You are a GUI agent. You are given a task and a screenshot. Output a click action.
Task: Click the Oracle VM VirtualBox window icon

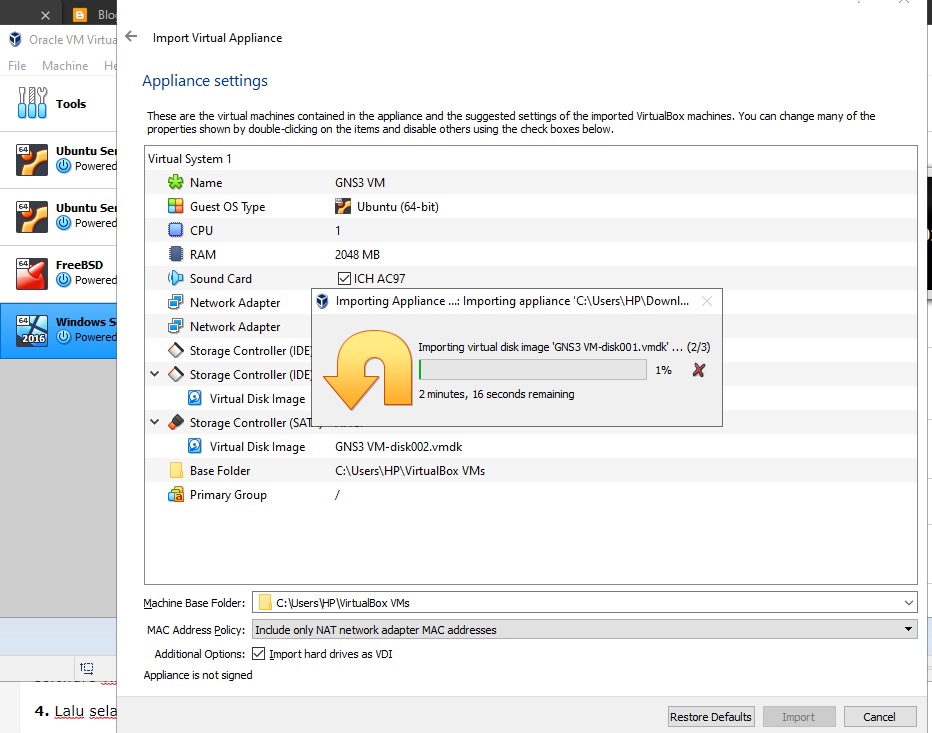click(x=15, y=39)
